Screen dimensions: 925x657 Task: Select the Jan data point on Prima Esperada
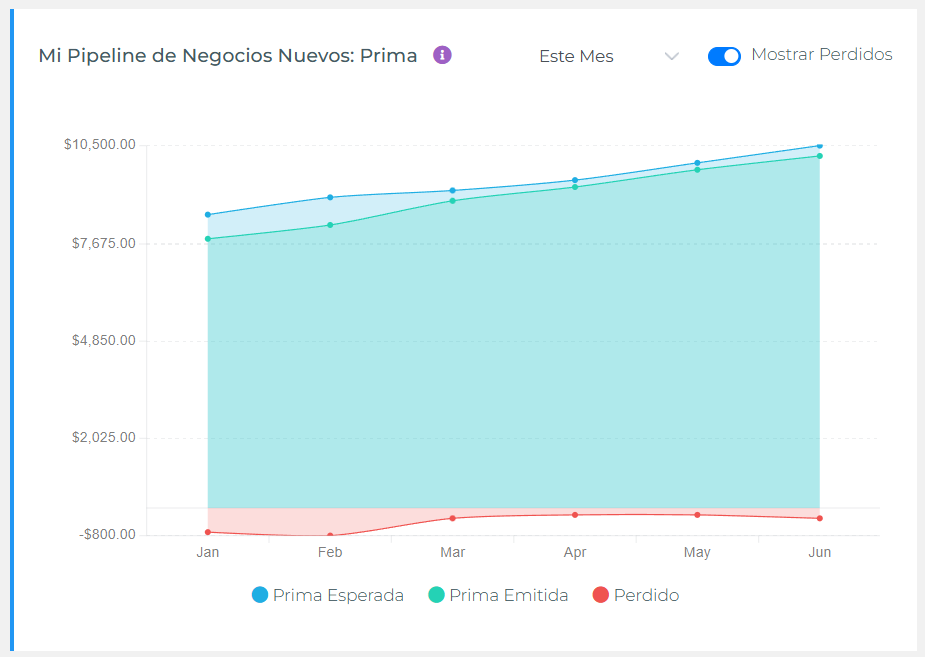[x=208, y=214]
